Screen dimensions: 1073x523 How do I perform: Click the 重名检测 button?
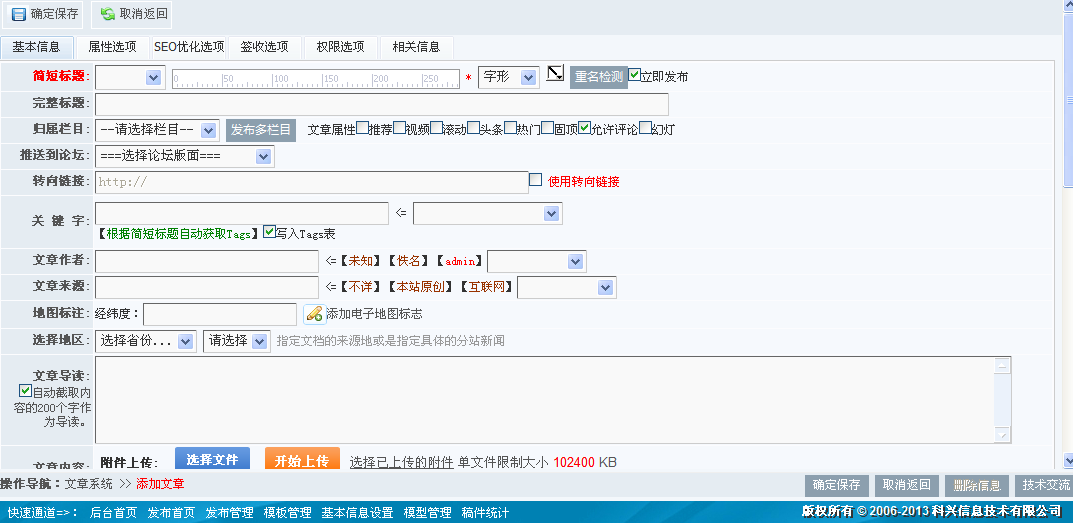(599, 77)
